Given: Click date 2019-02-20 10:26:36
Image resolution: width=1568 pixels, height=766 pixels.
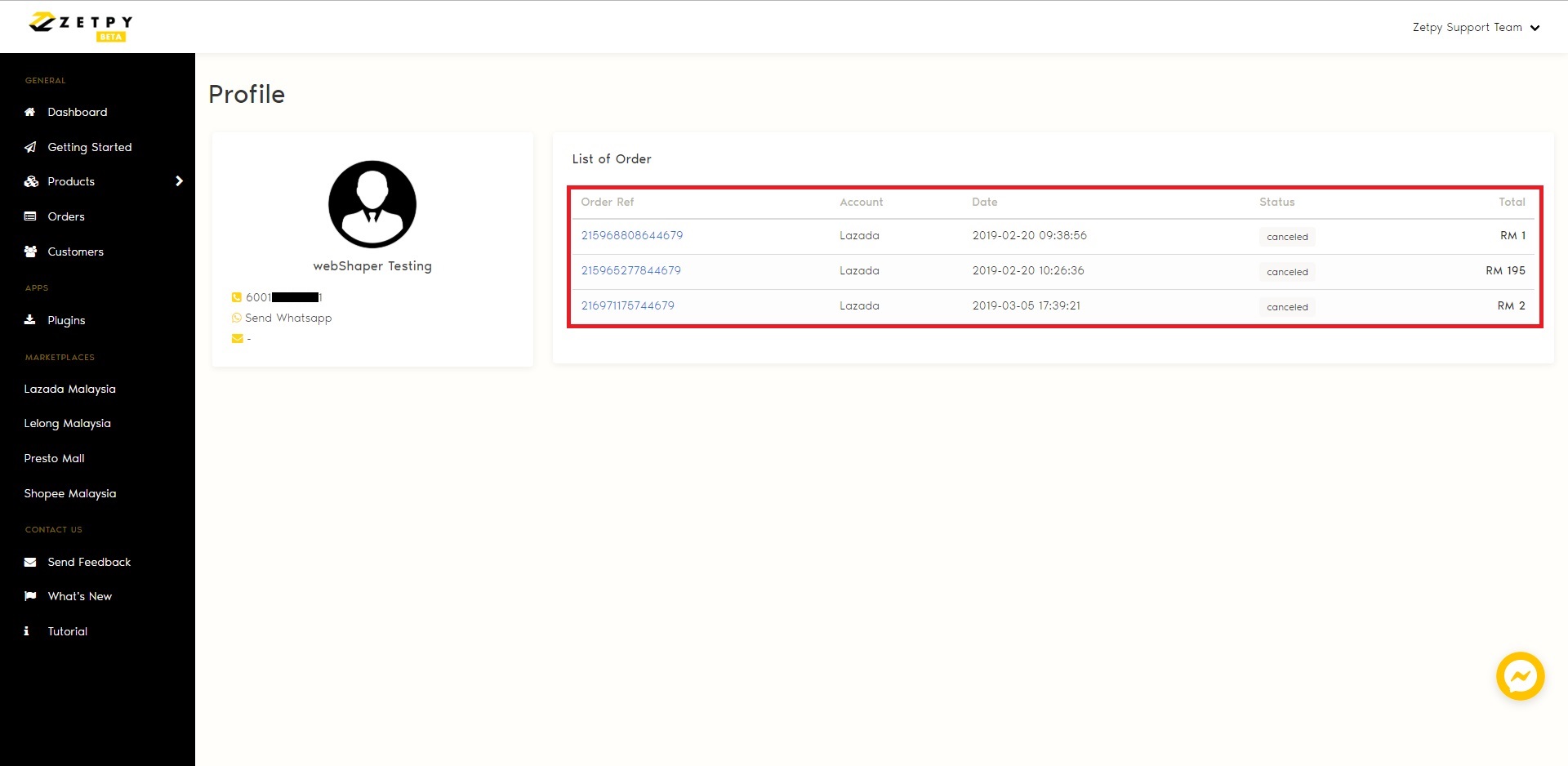Looking at the screenshot, I should click(1028, 270).
